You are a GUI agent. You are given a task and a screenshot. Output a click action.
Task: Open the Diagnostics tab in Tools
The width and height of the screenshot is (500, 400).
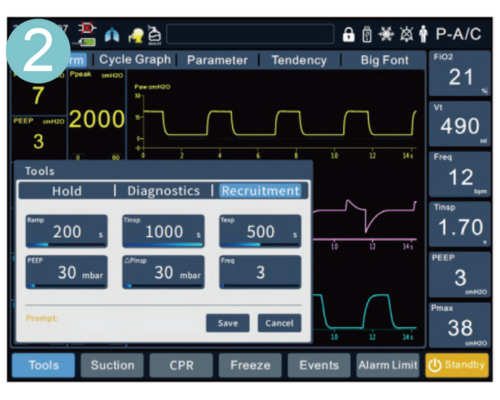click(163, 191)
